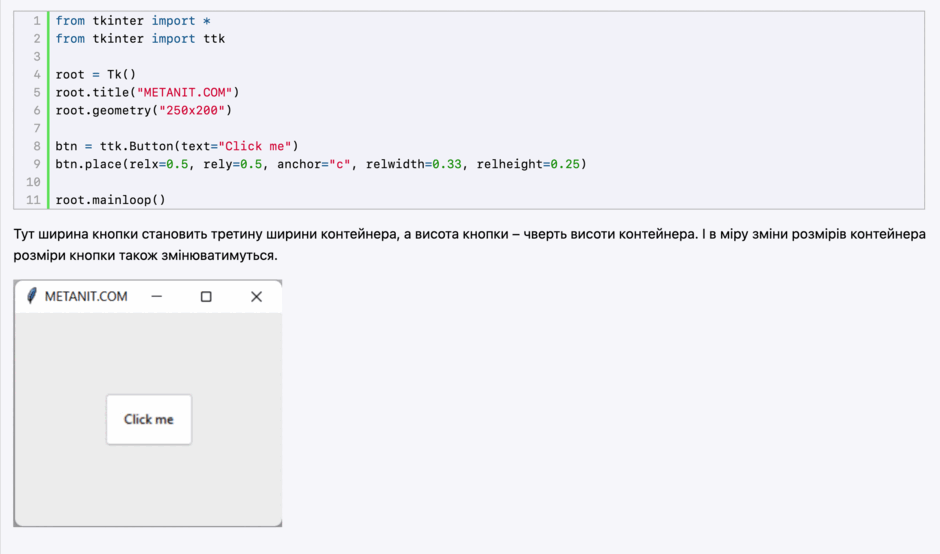Image resolution: width=940 pixels, height=554 pixels.
Task: Click the METANIT.COM window title text
Action: pos(86,296)
